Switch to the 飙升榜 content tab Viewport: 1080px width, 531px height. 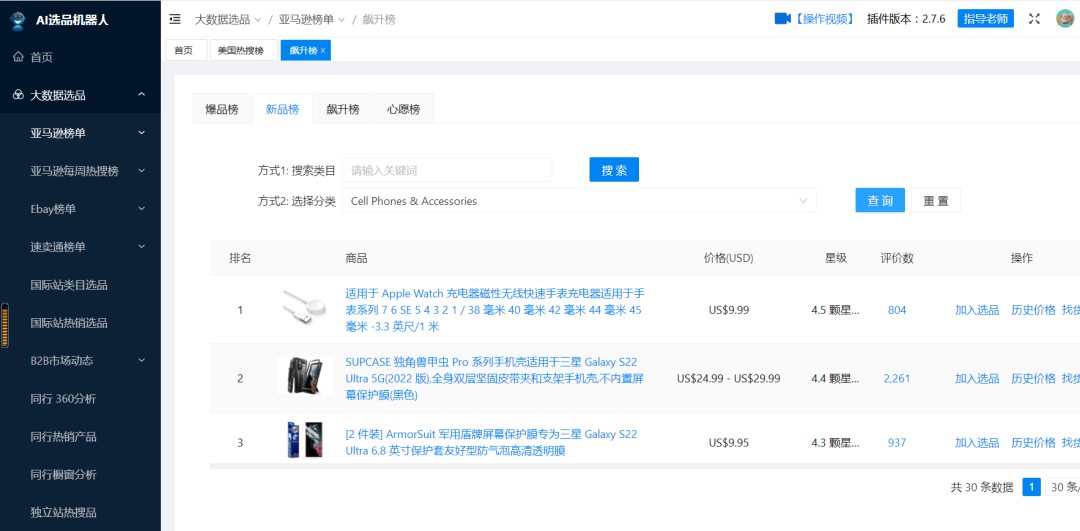343,110
